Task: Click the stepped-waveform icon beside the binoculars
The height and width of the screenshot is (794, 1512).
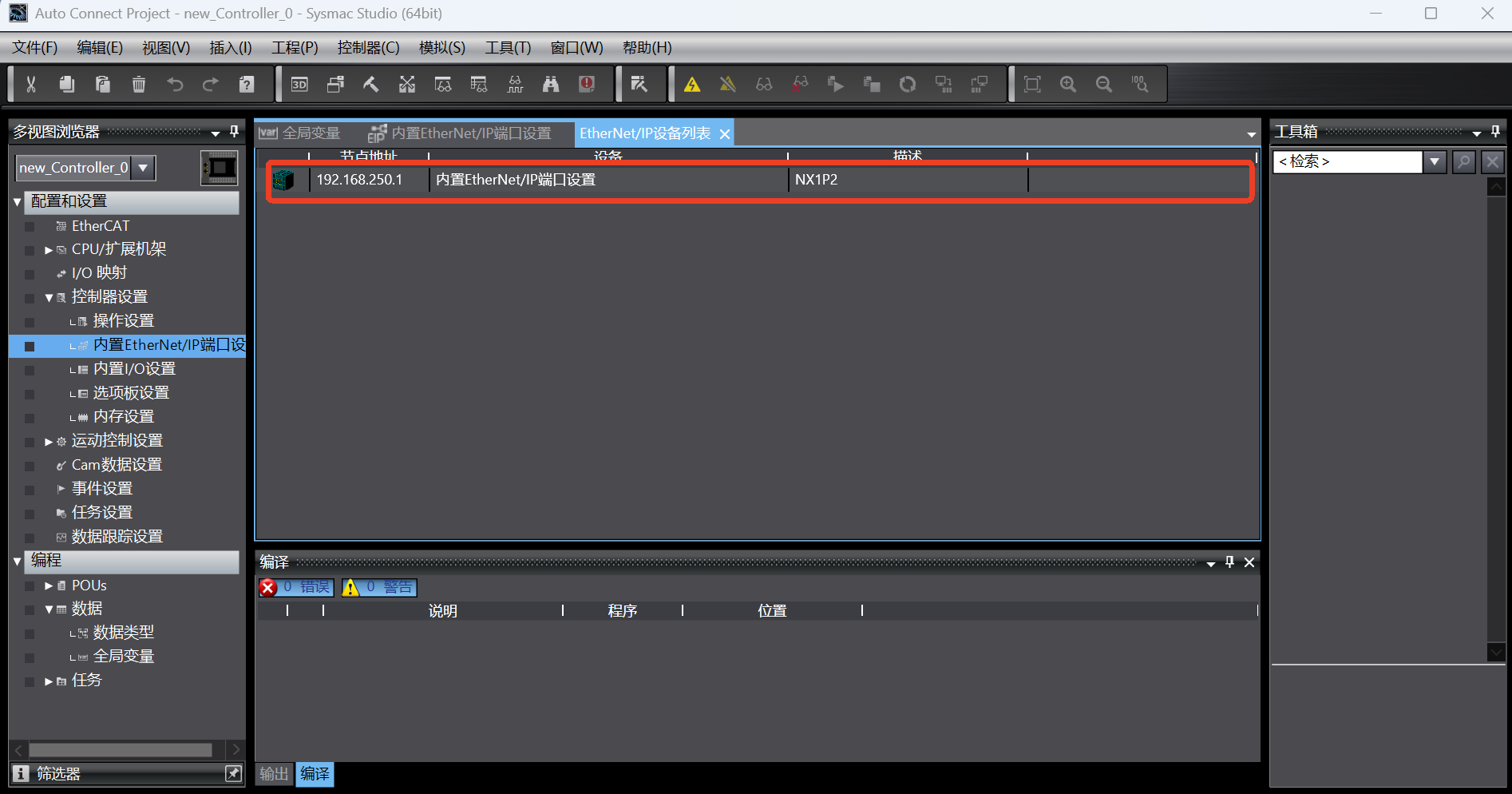Action: pos(515,84)
